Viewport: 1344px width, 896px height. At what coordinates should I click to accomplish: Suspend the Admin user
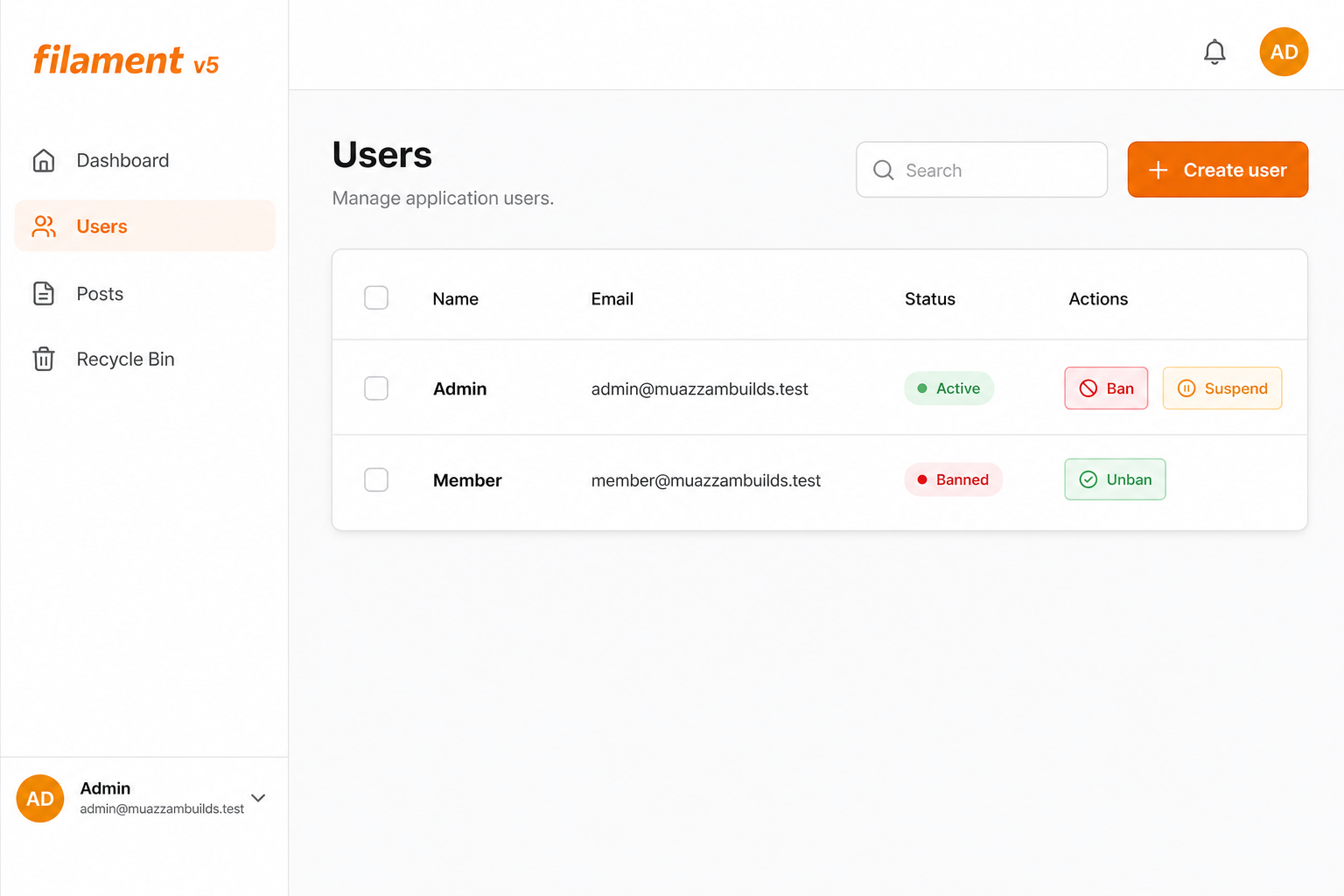(x=1222, y=388)
